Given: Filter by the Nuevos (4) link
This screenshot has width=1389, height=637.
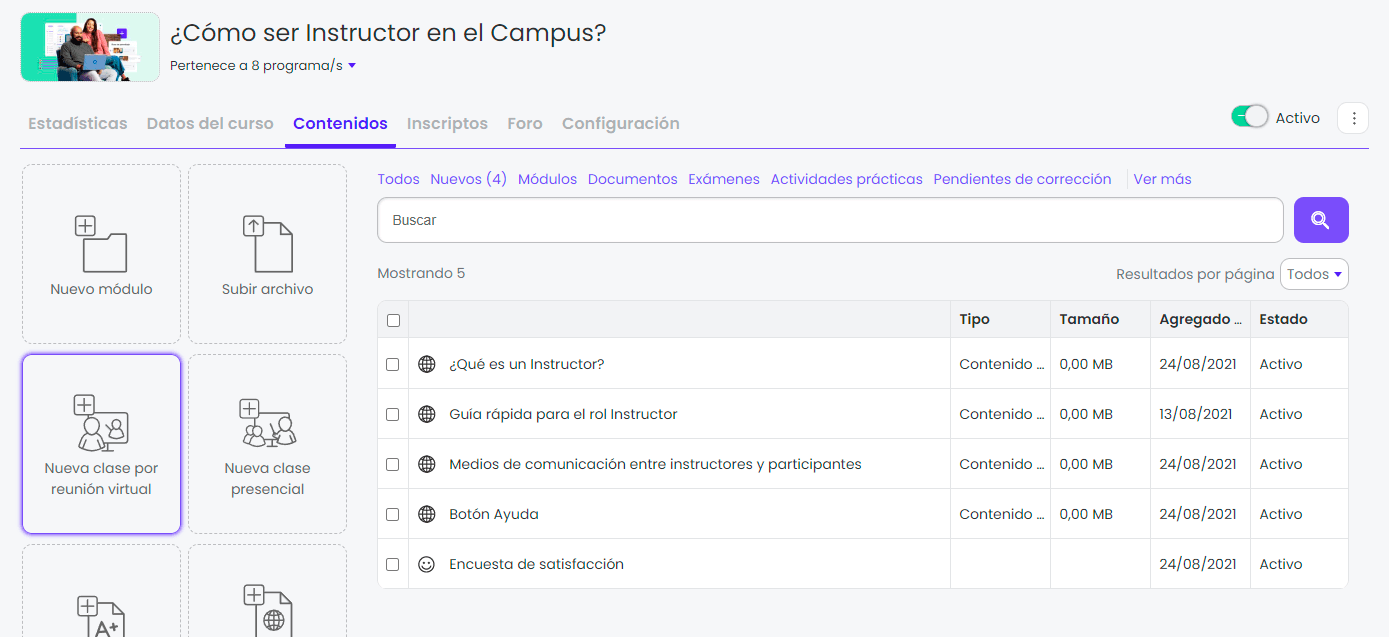Looking at the screenshot, I should (468, 179).
